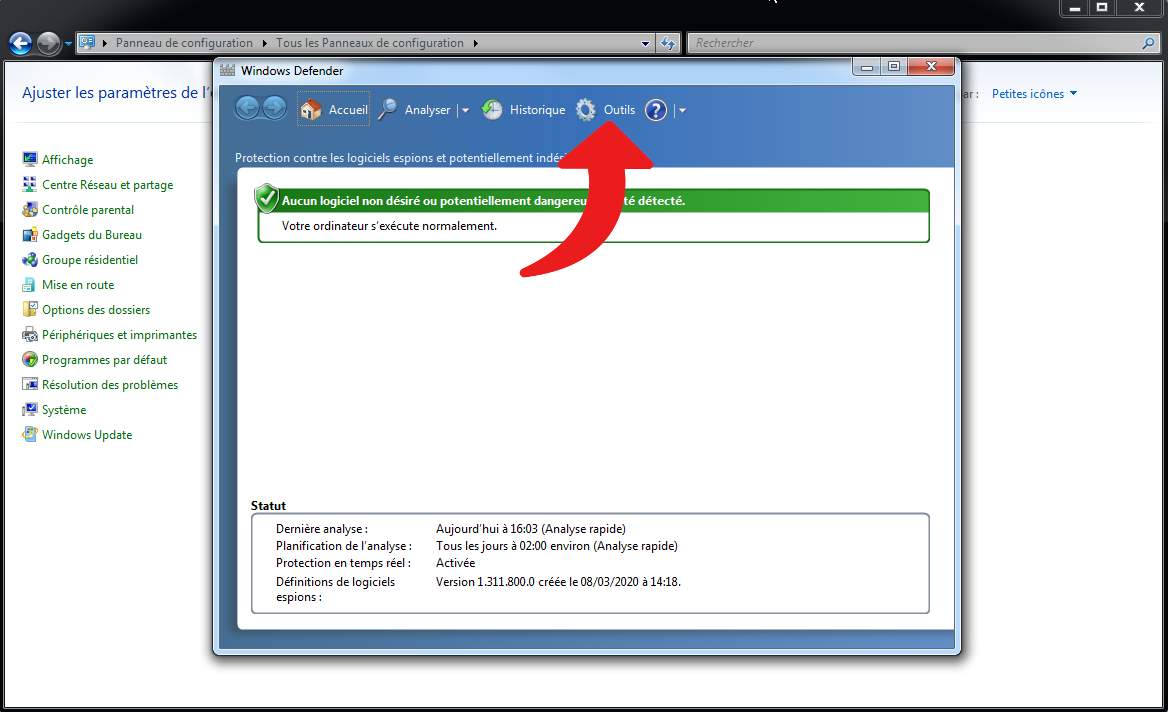Click 'Tous les jours à 02:00 environ' text

pyautogui.click(x=512, y=546)
